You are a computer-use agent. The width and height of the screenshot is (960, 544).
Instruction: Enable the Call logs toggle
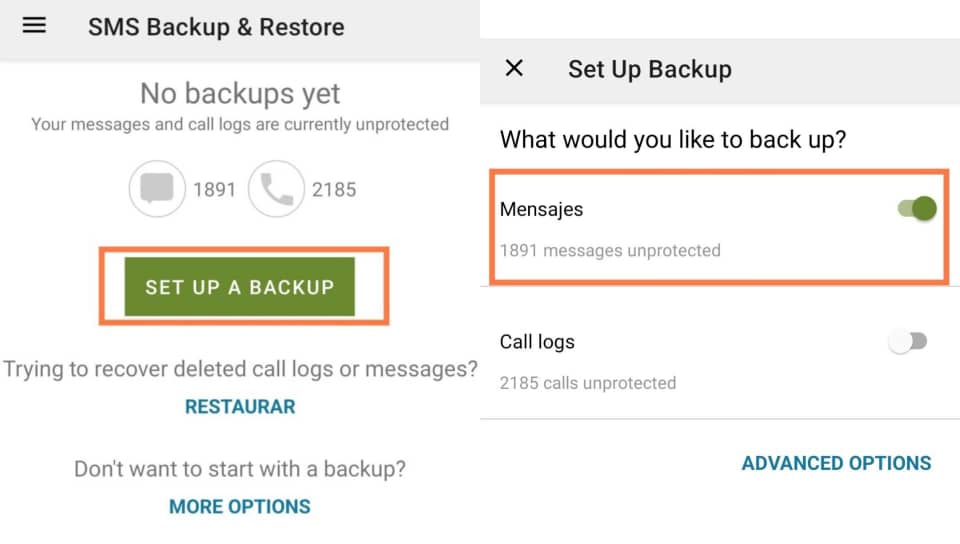point(909,341)
